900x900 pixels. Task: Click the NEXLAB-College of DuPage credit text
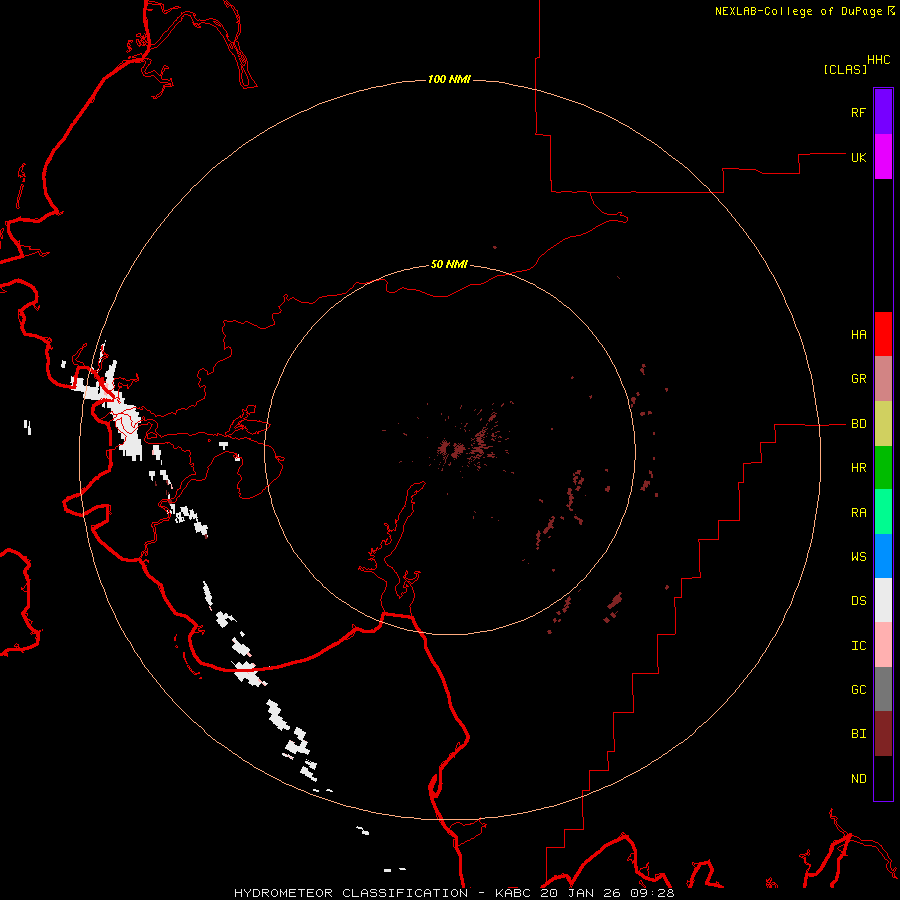pos(798,11)
